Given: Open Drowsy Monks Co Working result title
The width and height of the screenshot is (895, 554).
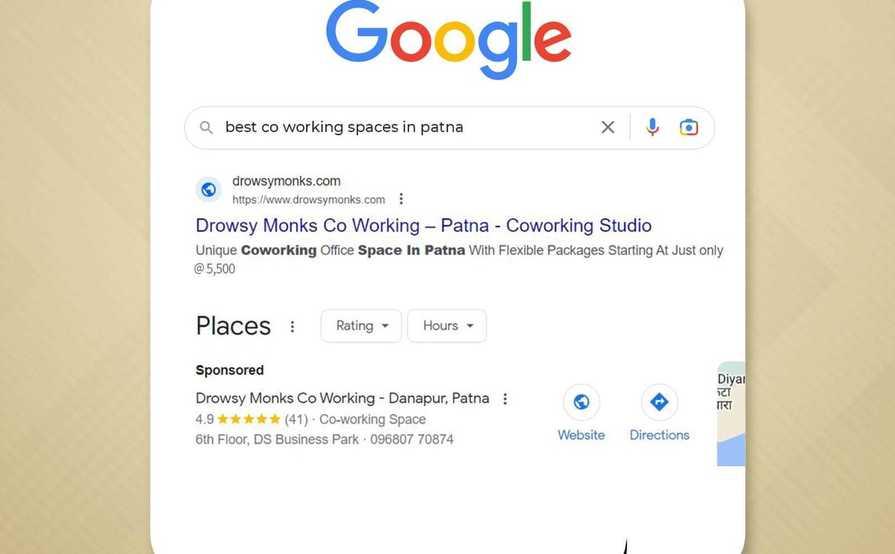Looking at the screenshot, I should click(423, 226).
